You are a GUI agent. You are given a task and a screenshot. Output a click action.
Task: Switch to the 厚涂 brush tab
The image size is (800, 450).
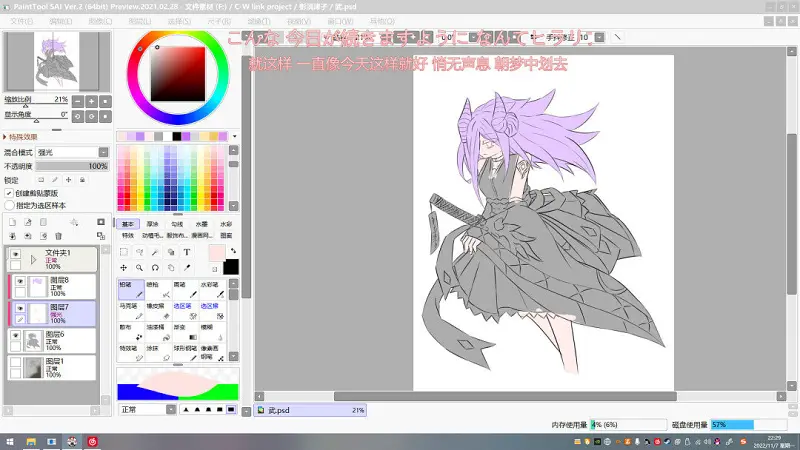[152, 224]
